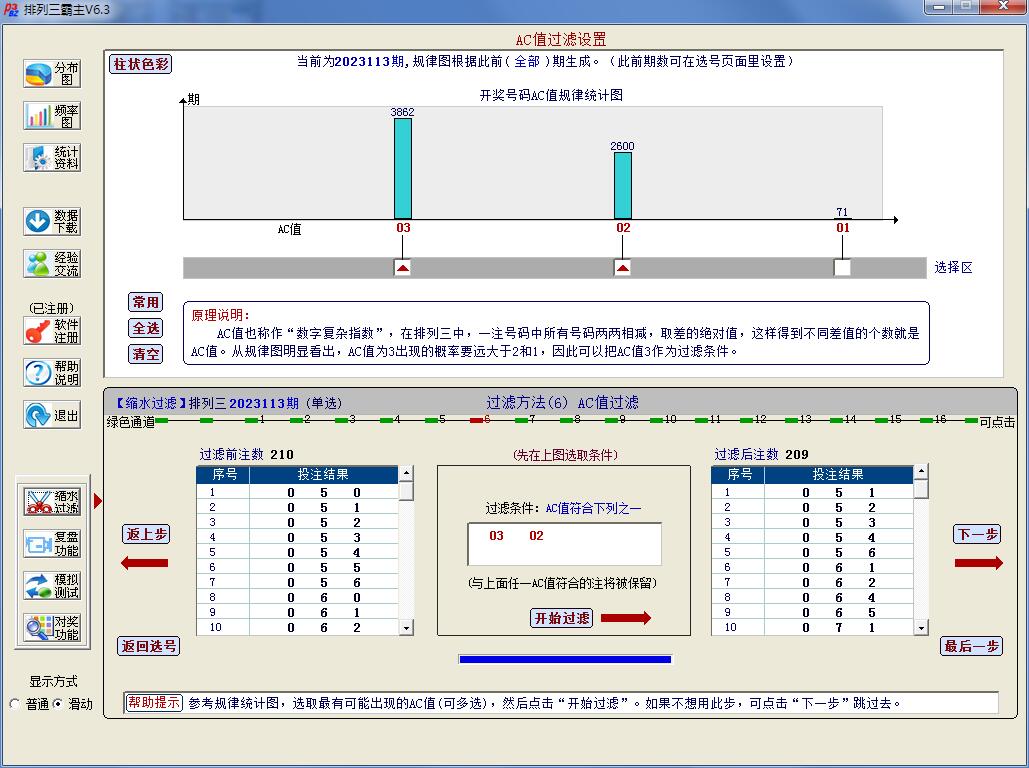Open 柱状色彩 bar color settings
The image size is (1029, 768).
141,64
